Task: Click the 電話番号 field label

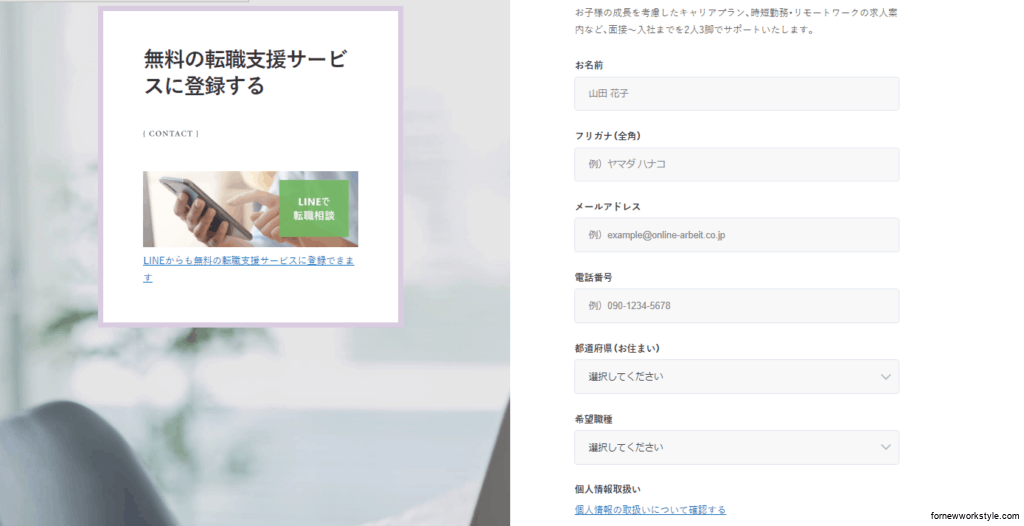Action: (593, 277)
